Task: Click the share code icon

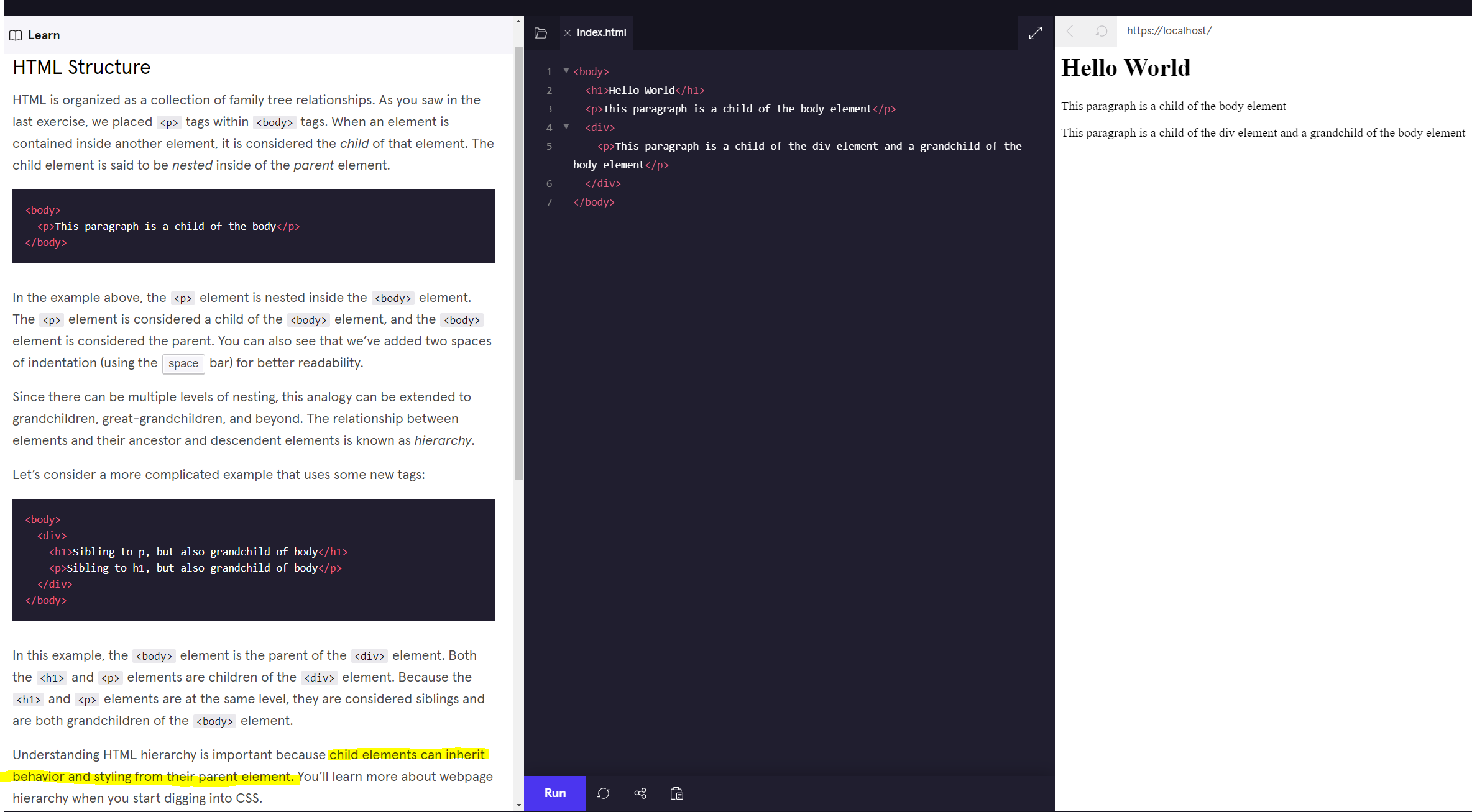Action: [640, 793]
